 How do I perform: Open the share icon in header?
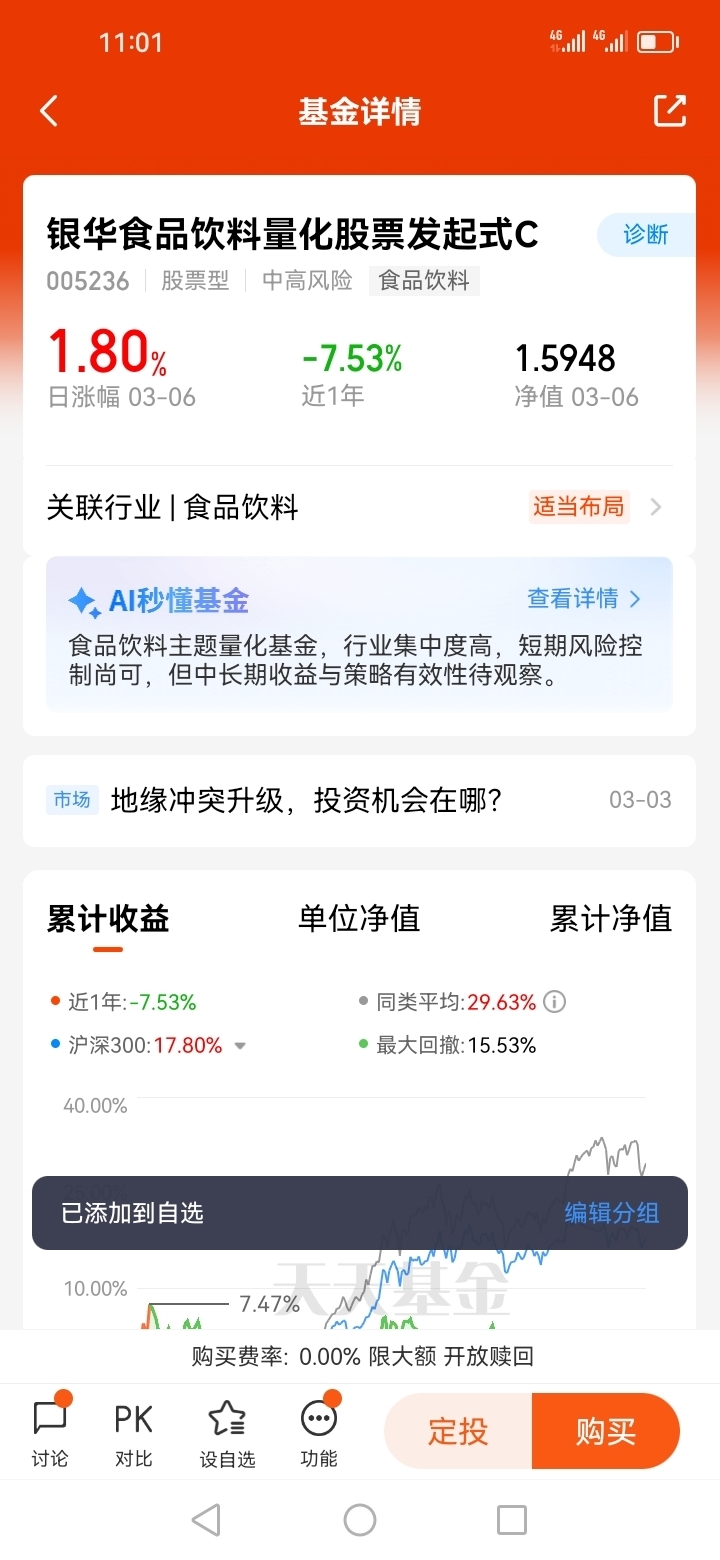pos(670,111)
